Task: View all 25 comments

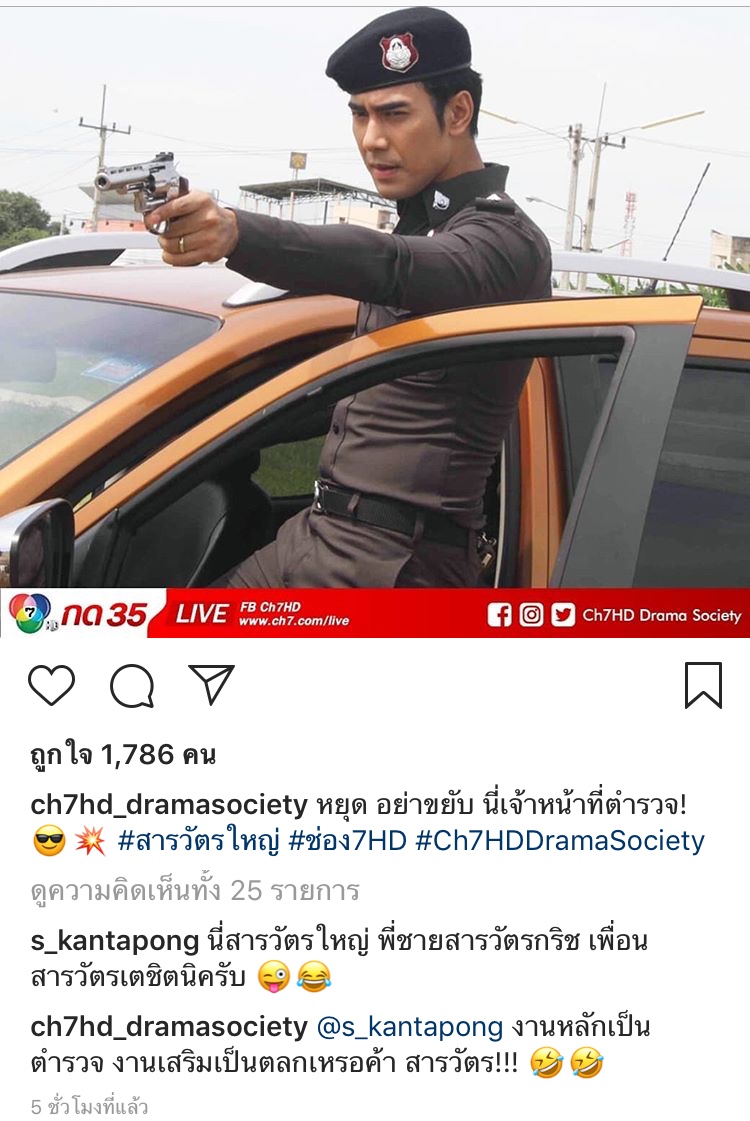Action: [x=195, y=891]
